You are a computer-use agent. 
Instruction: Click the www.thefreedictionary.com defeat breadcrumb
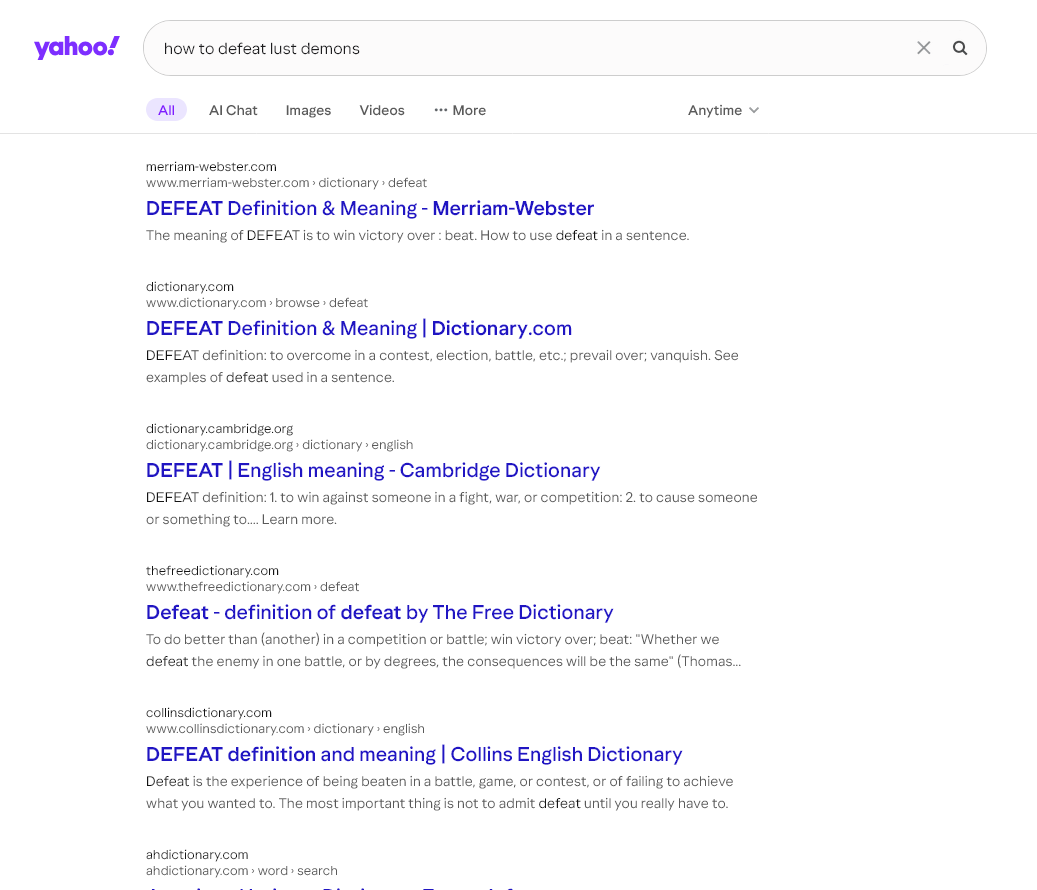point(253,587)
